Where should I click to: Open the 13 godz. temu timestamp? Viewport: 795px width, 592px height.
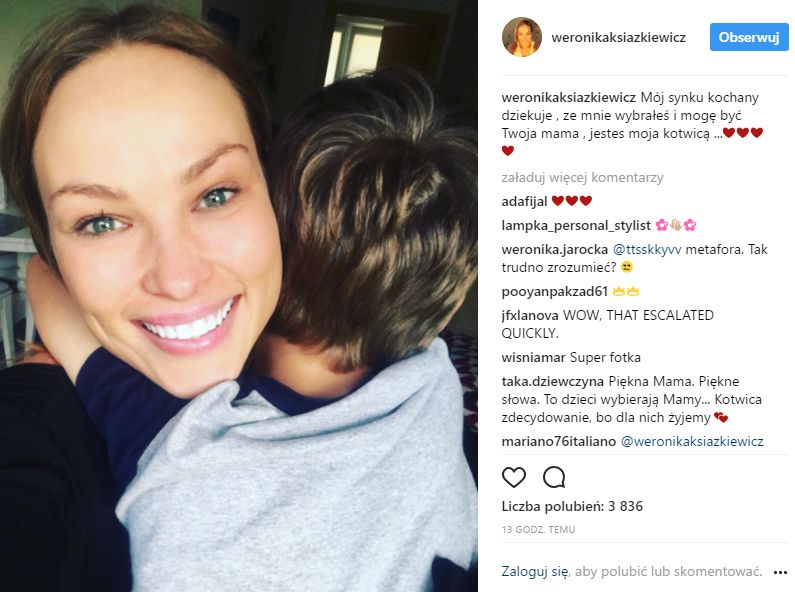[538, 530]
